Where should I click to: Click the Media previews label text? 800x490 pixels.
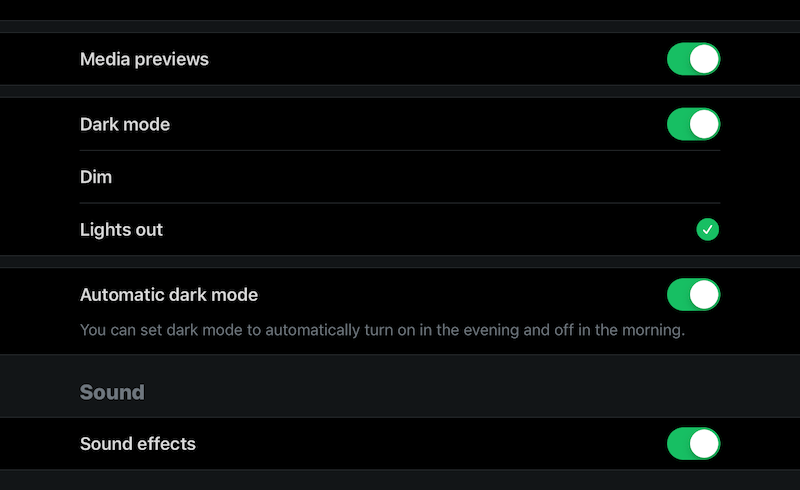(x=144, y=59)
